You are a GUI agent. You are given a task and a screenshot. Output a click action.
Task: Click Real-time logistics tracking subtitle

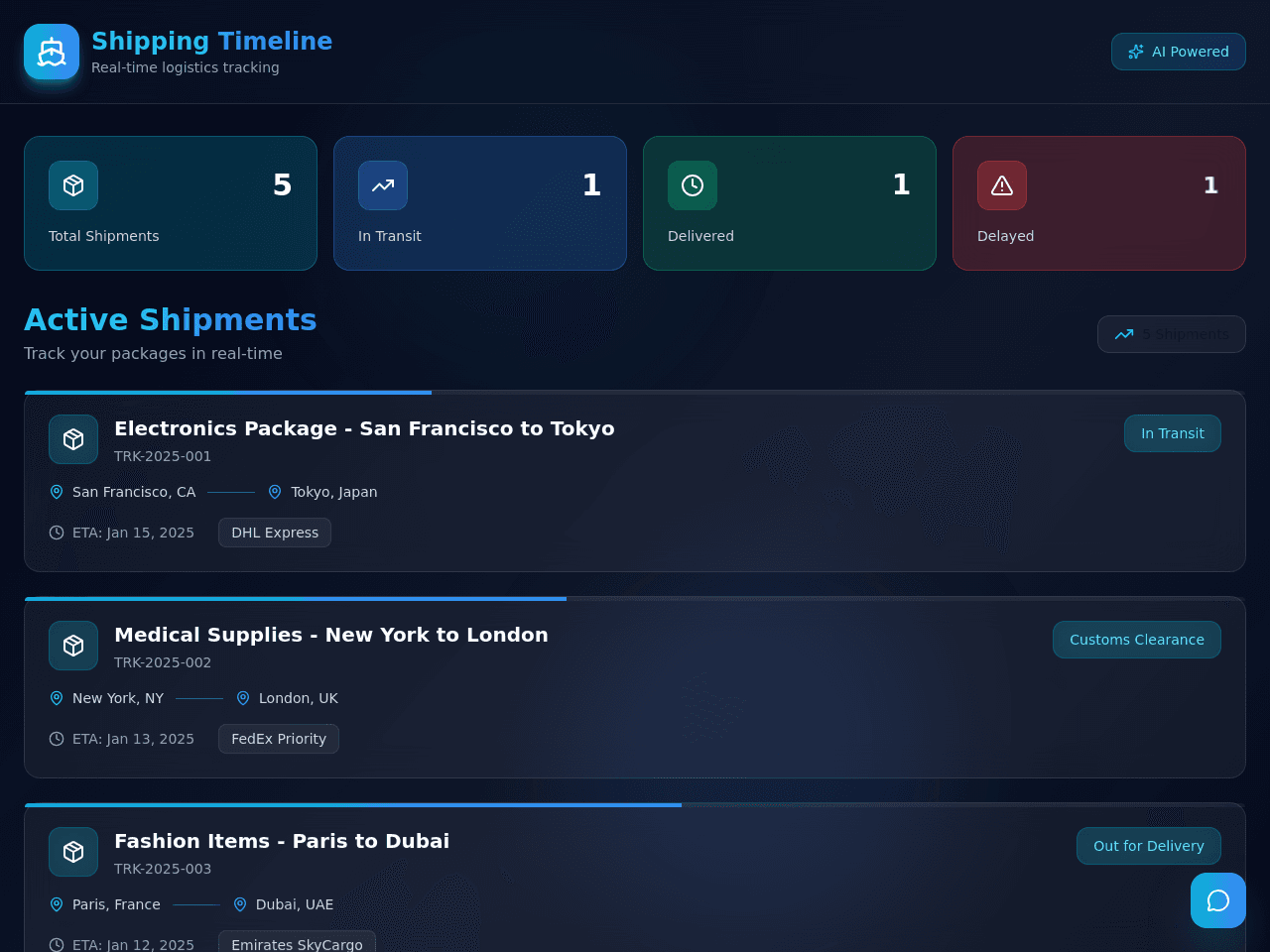186,67
